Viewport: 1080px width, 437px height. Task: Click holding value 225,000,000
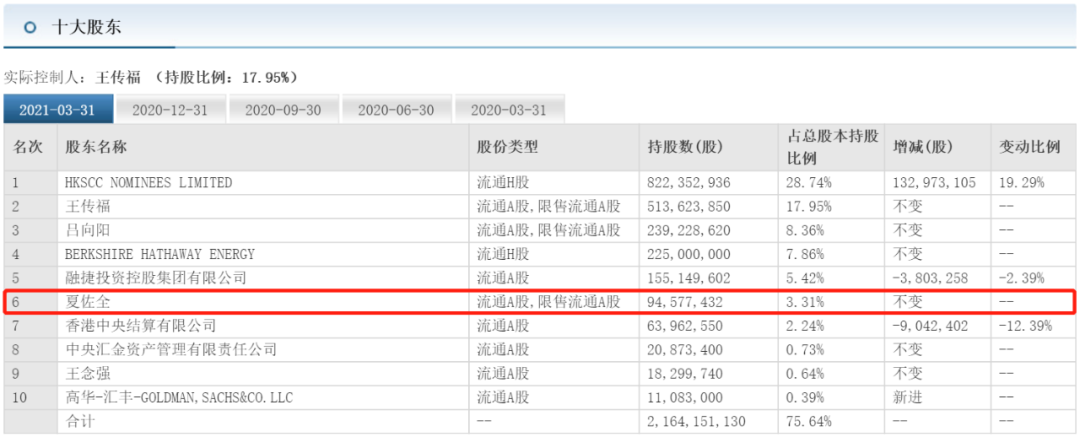689,254
